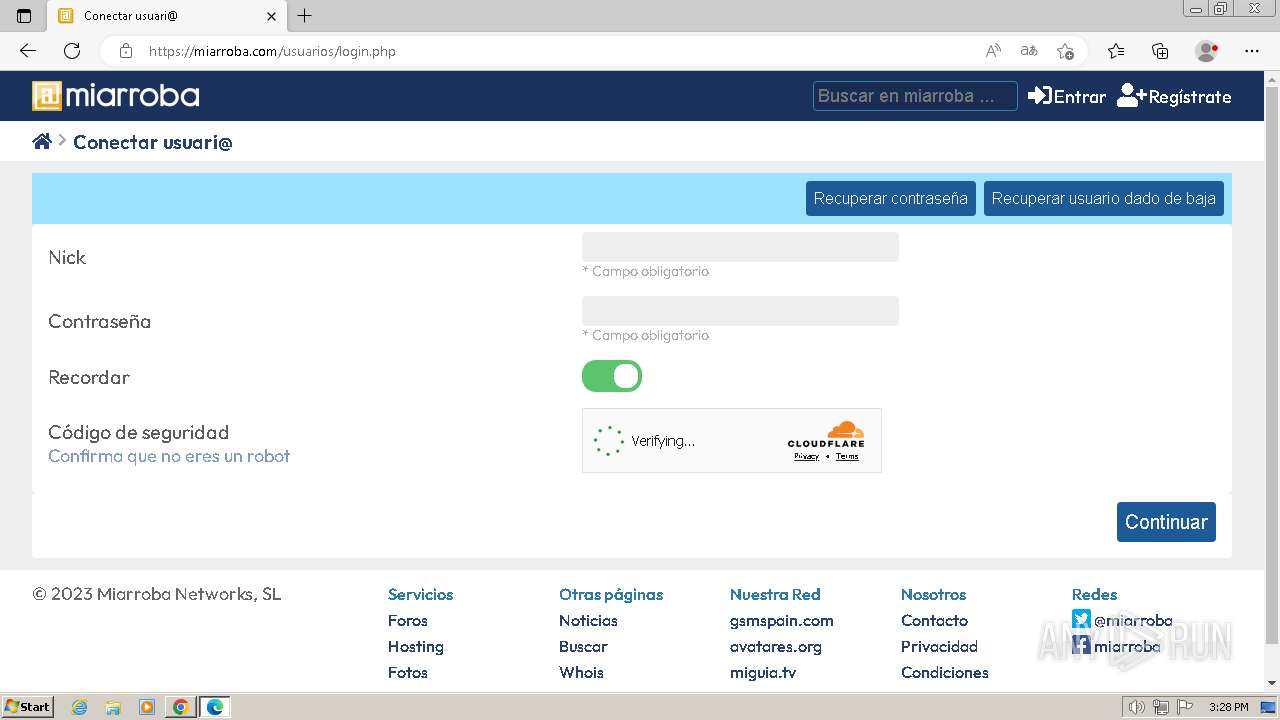Click the miarroba logo
The width and height of the screenshot is (1280, 720).
116,96
